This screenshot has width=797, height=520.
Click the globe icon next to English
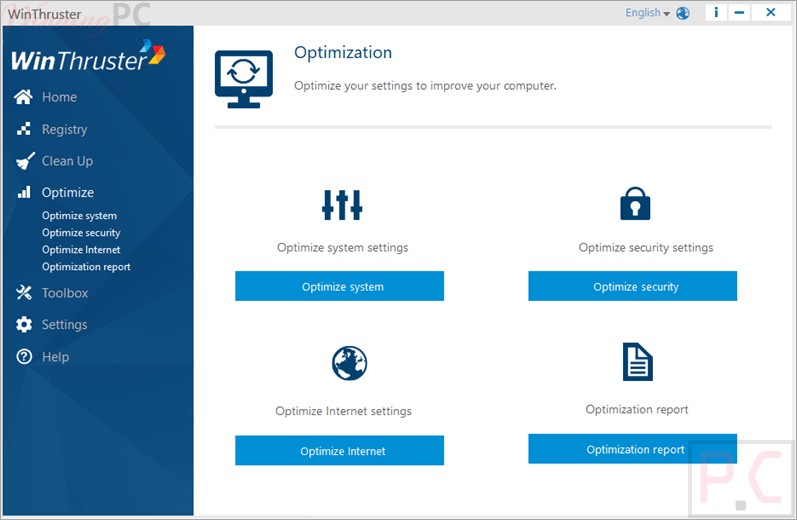683,13
